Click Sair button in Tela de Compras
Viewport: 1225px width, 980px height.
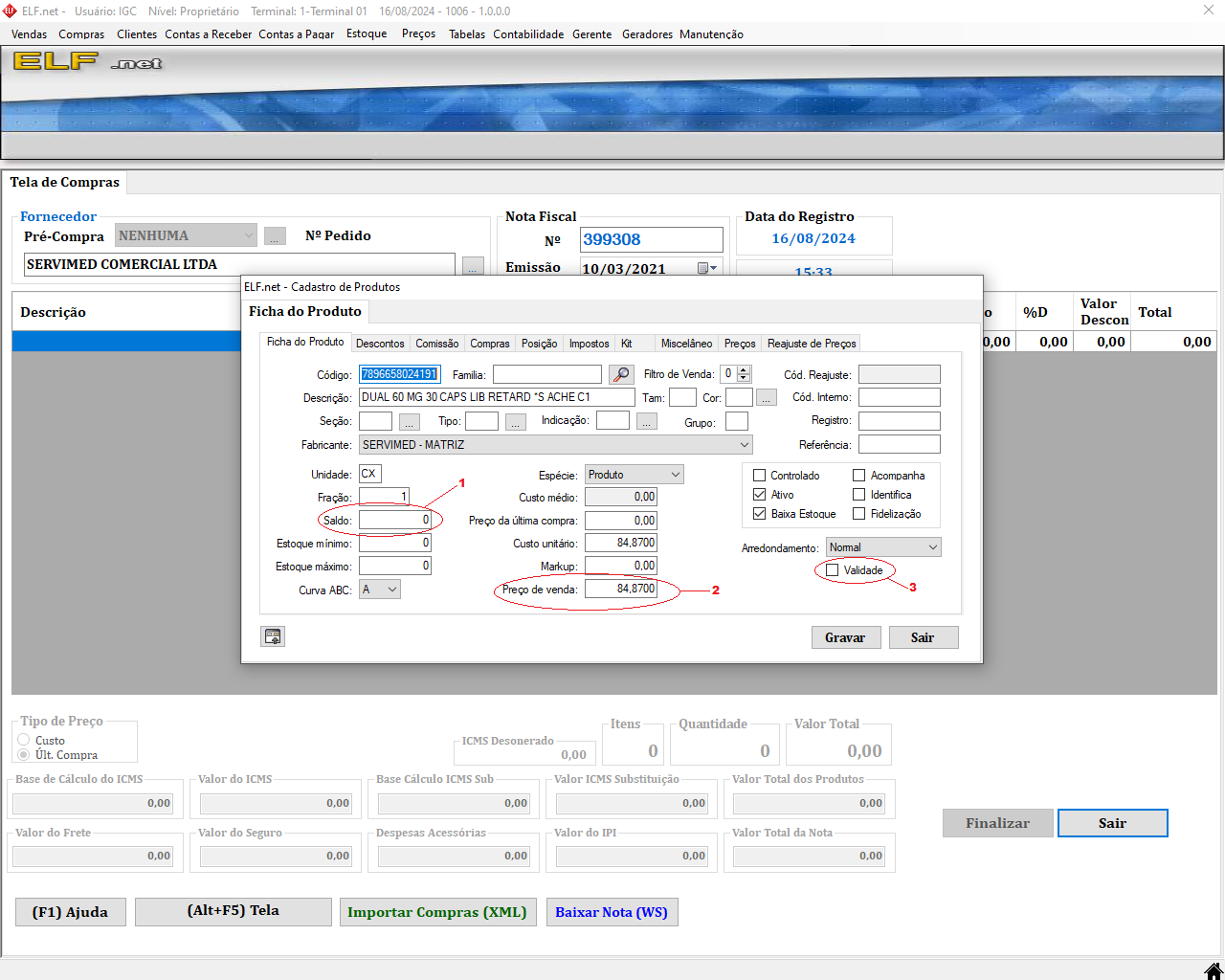coord(1112,823)
